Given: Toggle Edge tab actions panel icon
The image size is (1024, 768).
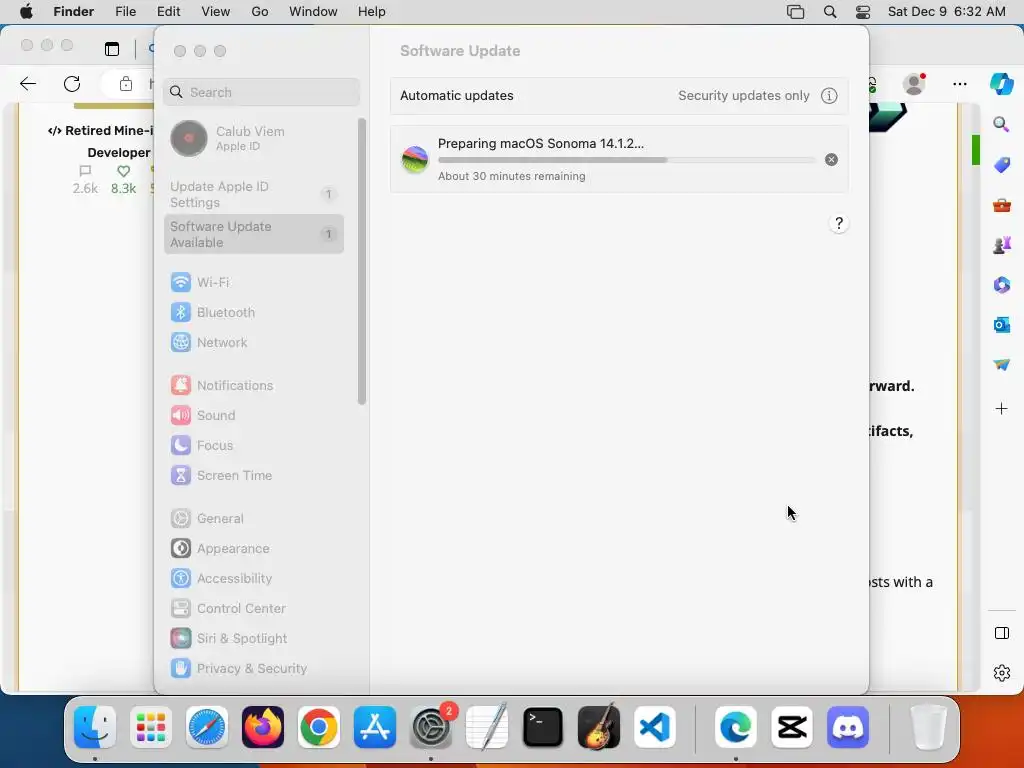Looking at the screenshot, I should click(112, 49).
